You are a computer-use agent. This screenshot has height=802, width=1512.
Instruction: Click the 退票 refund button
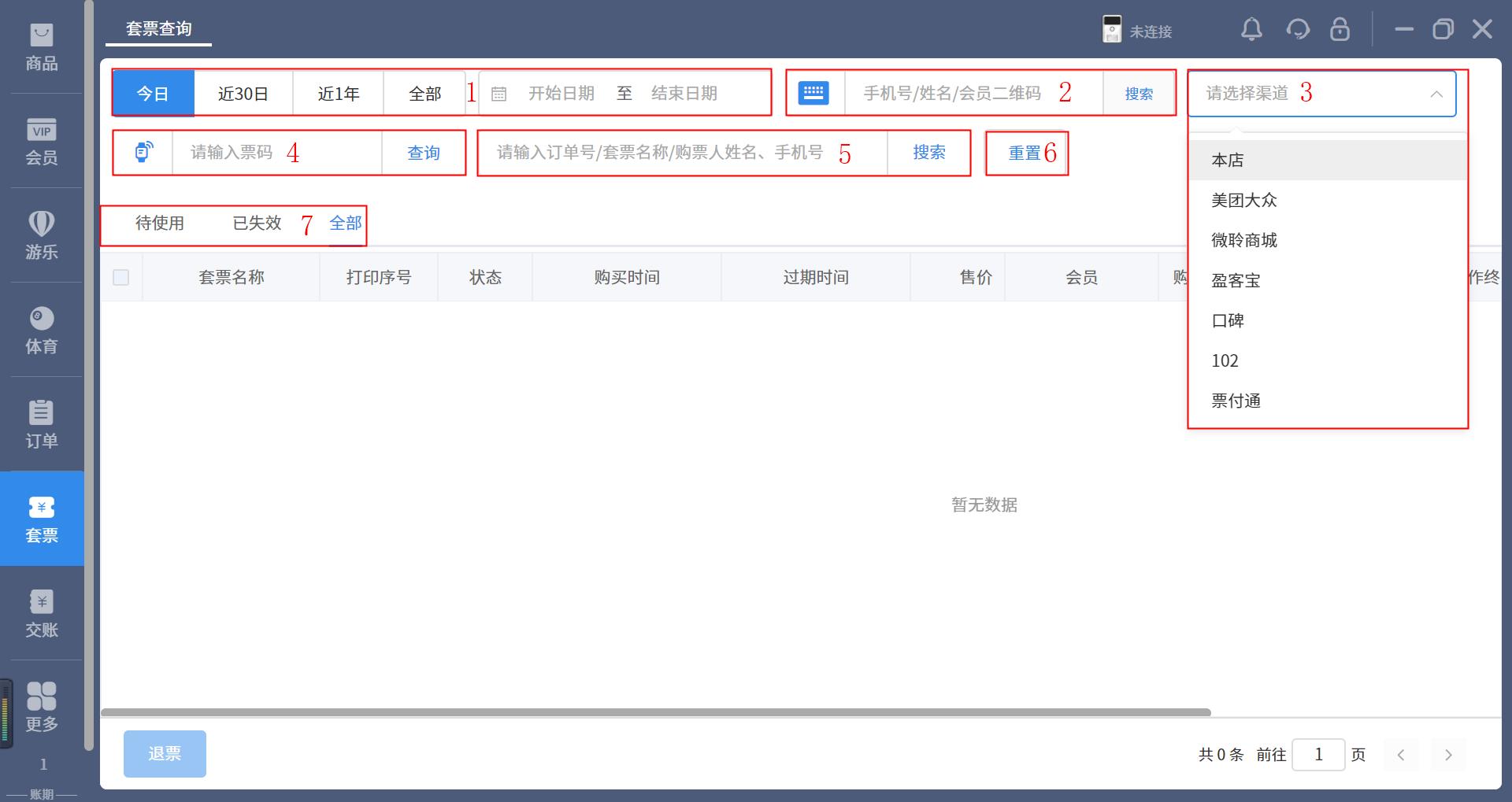(165, 754)
